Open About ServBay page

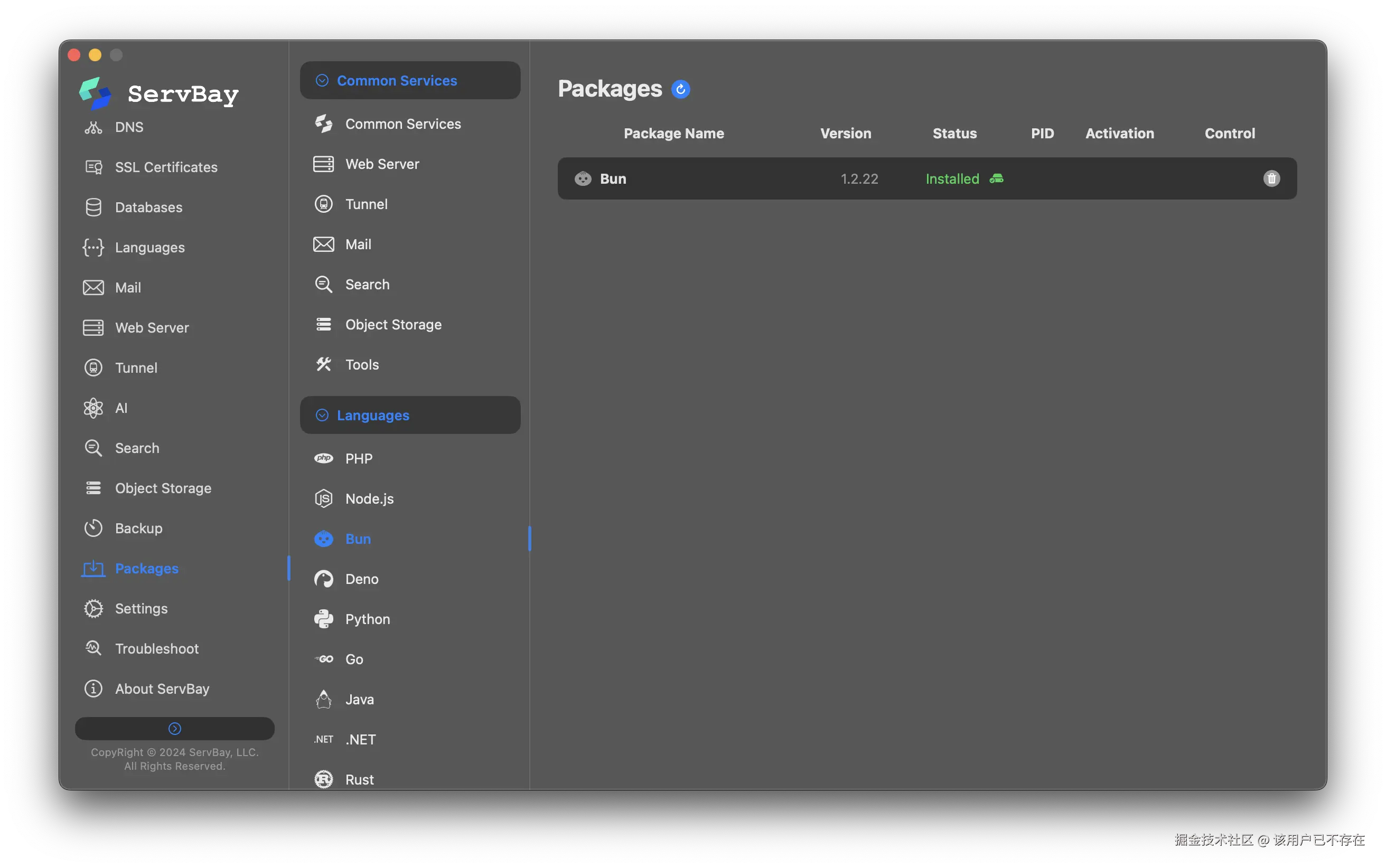[x=162, y=688]
